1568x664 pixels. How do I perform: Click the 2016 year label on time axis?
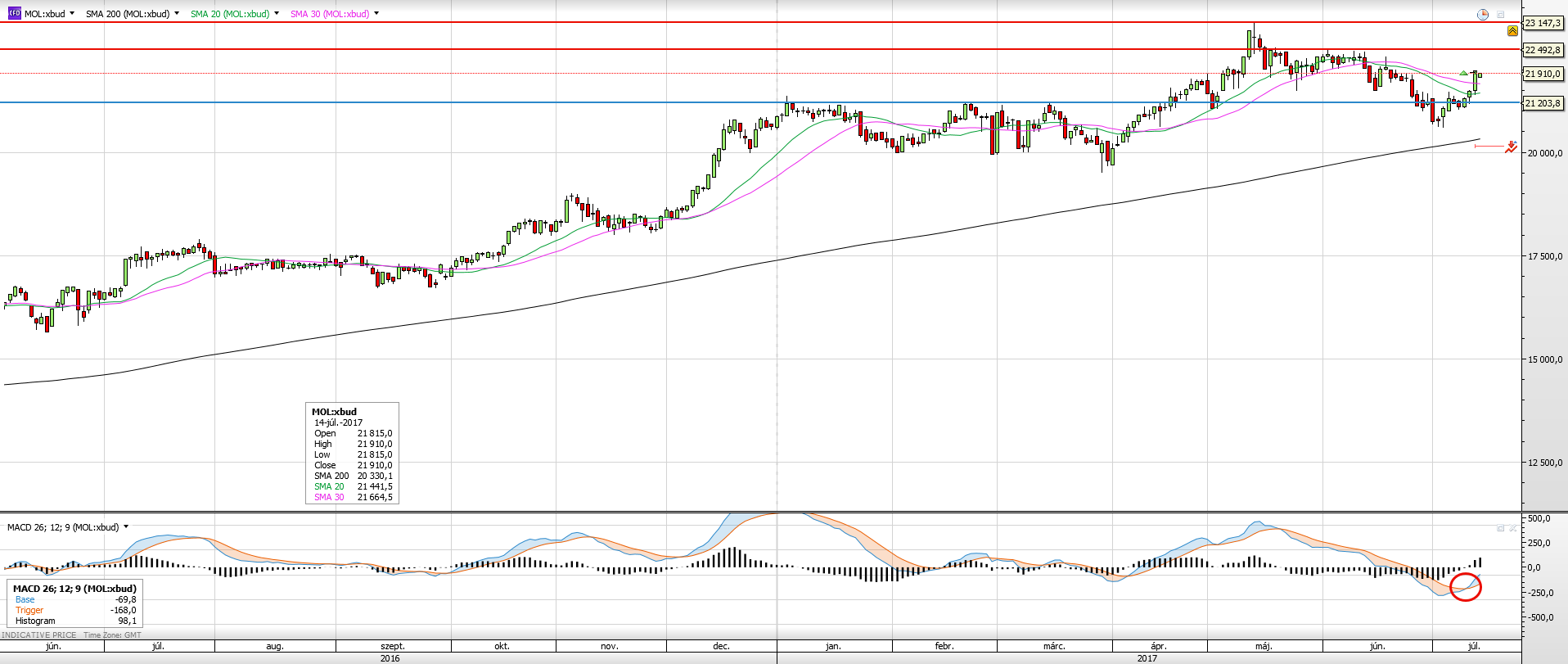[390, 658]
